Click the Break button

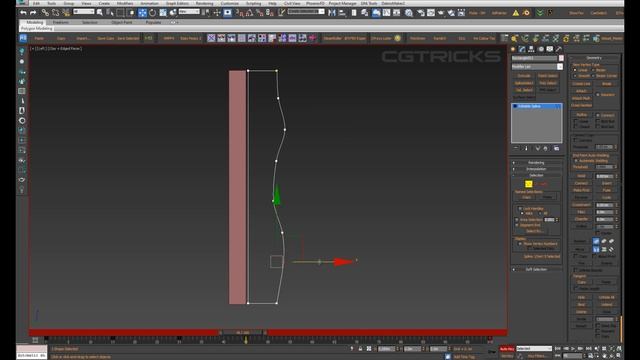pyautogui.click(x=607, y=84)
